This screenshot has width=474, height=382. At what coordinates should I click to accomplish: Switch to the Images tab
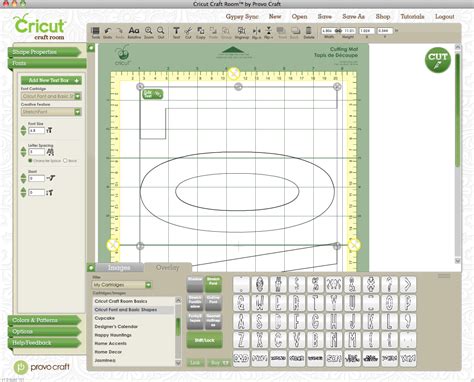(x=119, y=267)
